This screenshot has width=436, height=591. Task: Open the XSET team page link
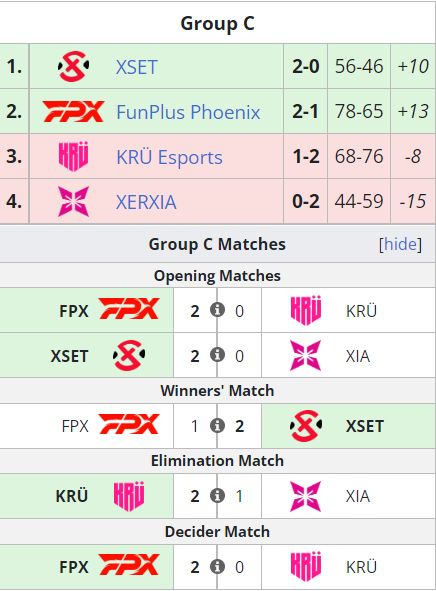137,67
